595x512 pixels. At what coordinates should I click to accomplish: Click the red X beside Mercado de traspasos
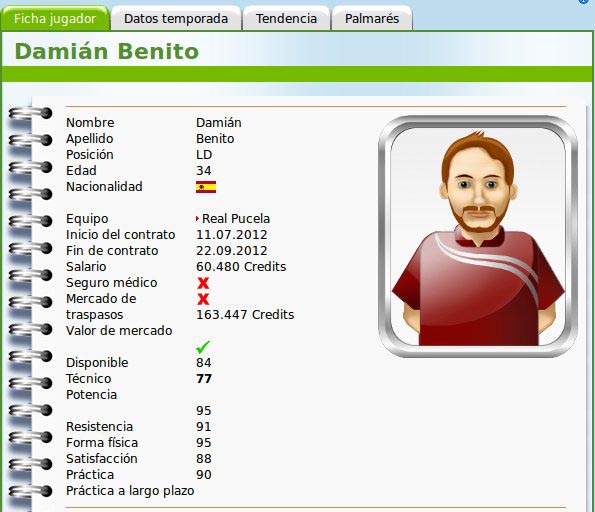coord(203,299)
